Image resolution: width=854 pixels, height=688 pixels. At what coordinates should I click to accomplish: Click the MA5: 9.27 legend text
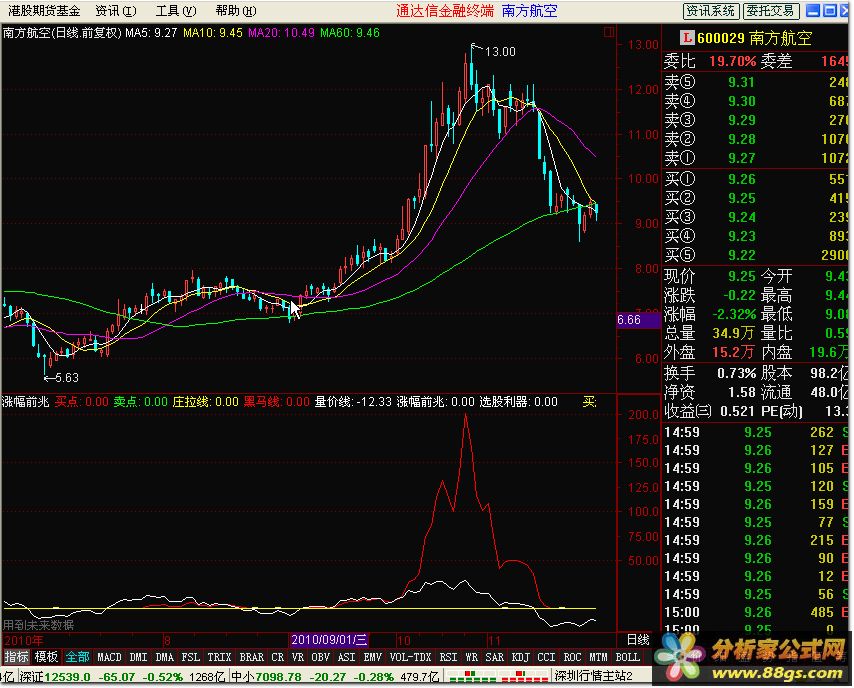[x=151, y=33]
